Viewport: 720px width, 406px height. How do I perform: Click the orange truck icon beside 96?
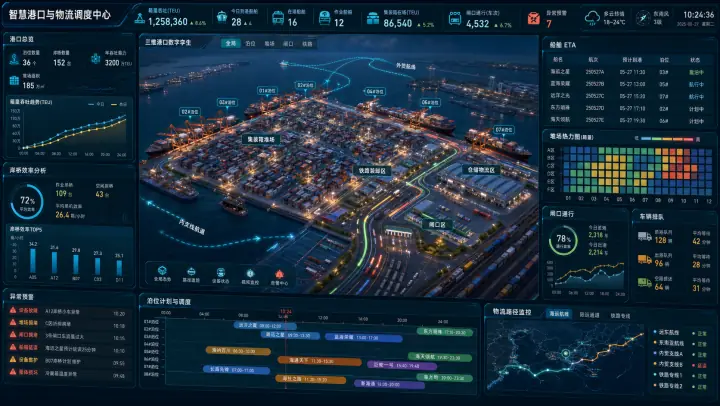coord(645,259)
